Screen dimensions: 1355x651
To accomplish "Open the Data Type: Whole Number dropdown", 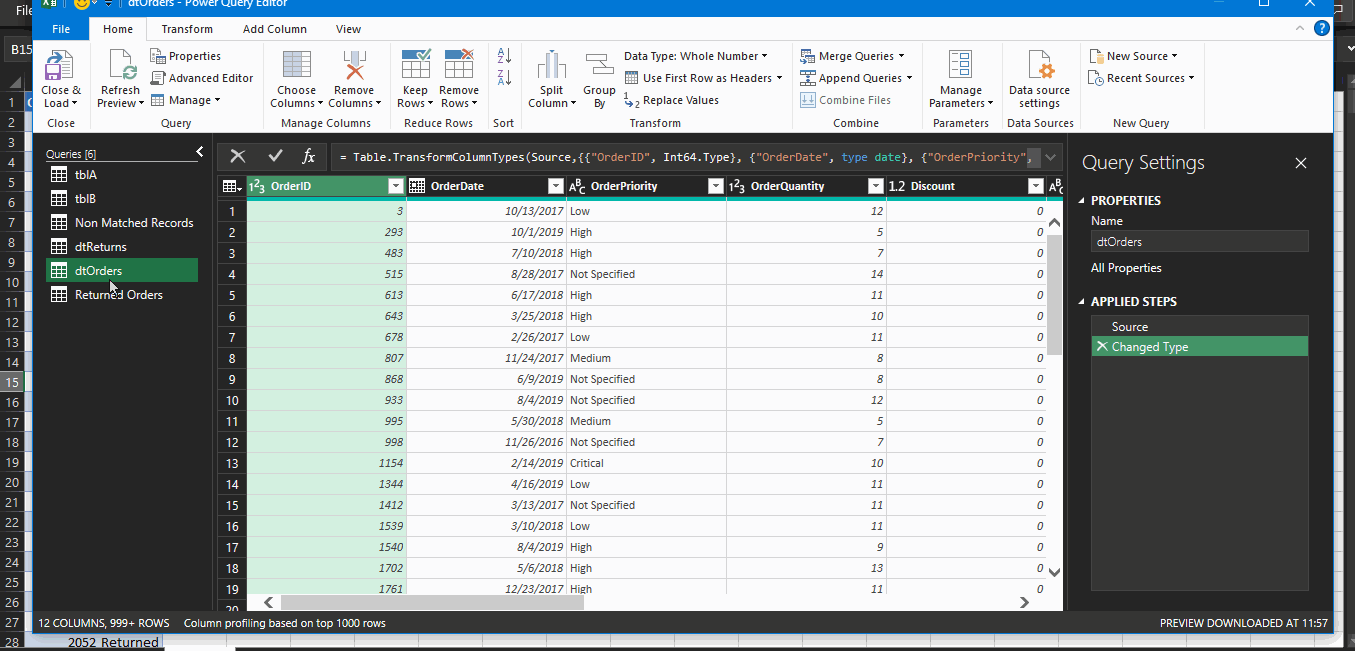I will coord(696,56).
